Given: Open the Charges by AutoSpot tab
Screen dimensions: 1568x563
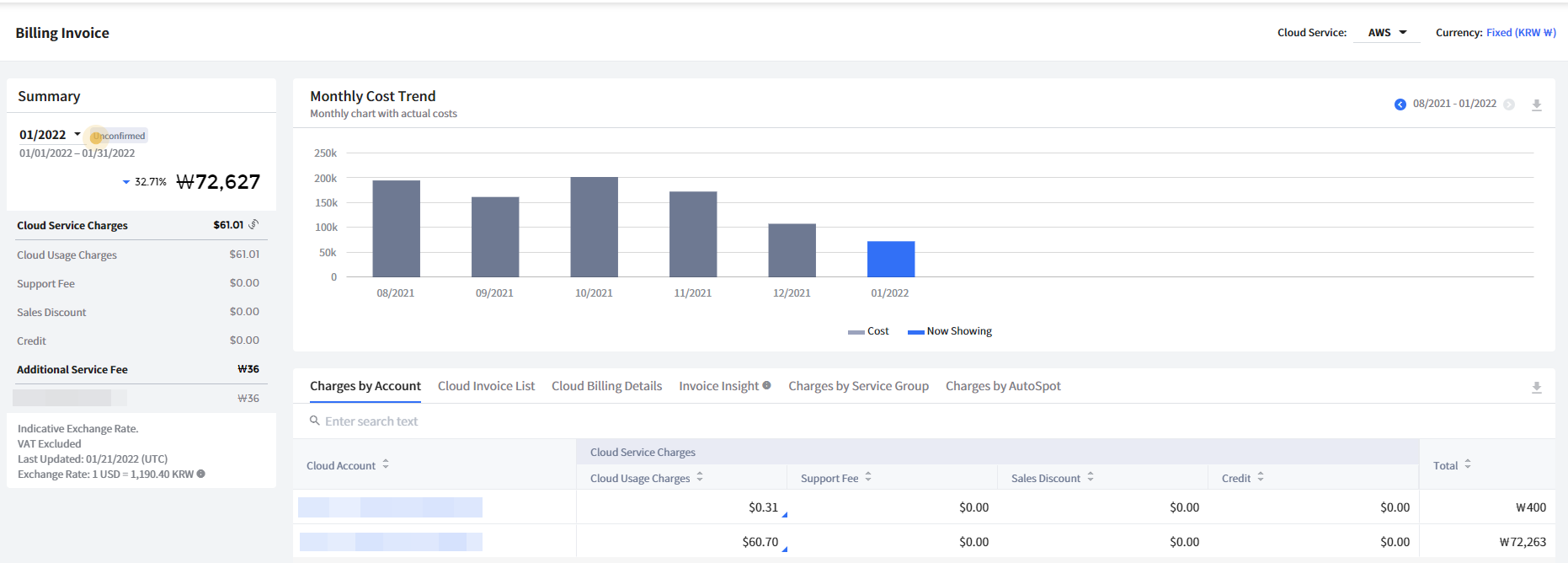Looking at the screenshot, I should (x=1002, y=386).
